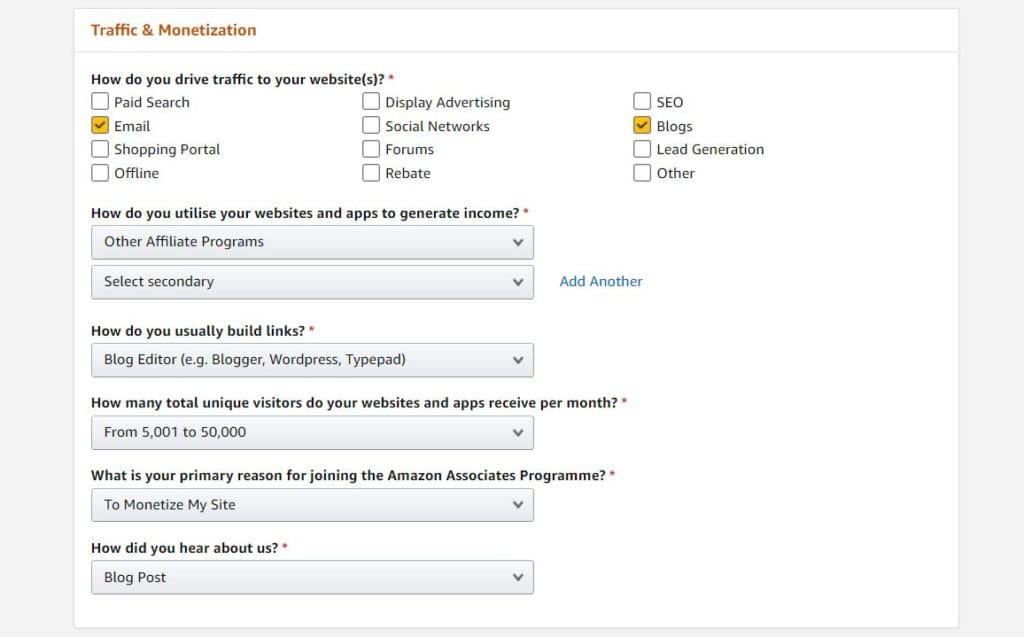Viewport: 1024px width, 637px height.
Task: Enable the Shopping Portal checkbox
Action: (x=100, y=149)
